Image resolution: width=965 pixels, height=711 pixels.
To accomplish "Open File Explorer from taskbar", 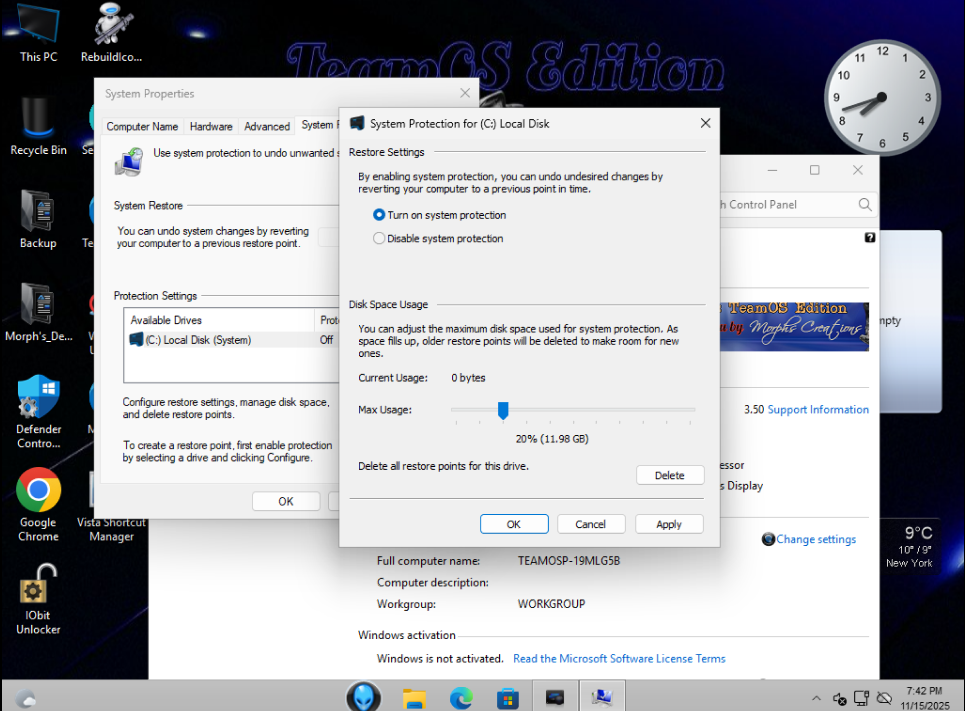I will click(414, 698).
